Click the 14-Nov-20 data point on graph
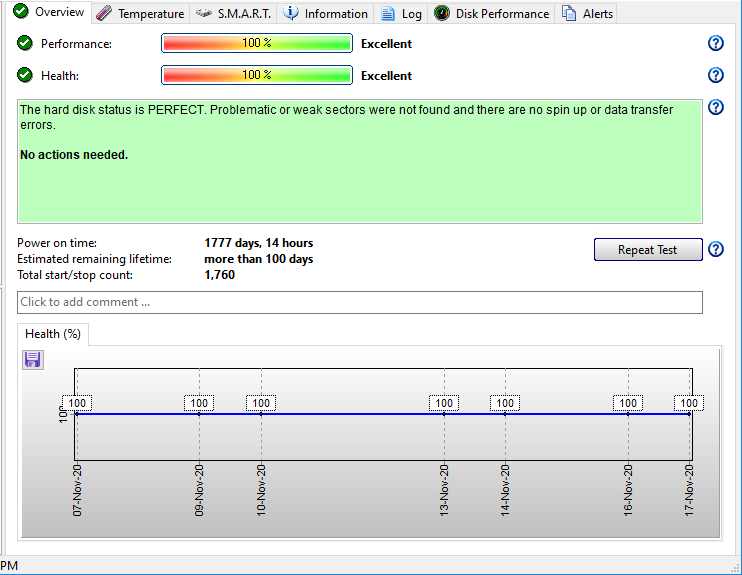 coord(505,414)
